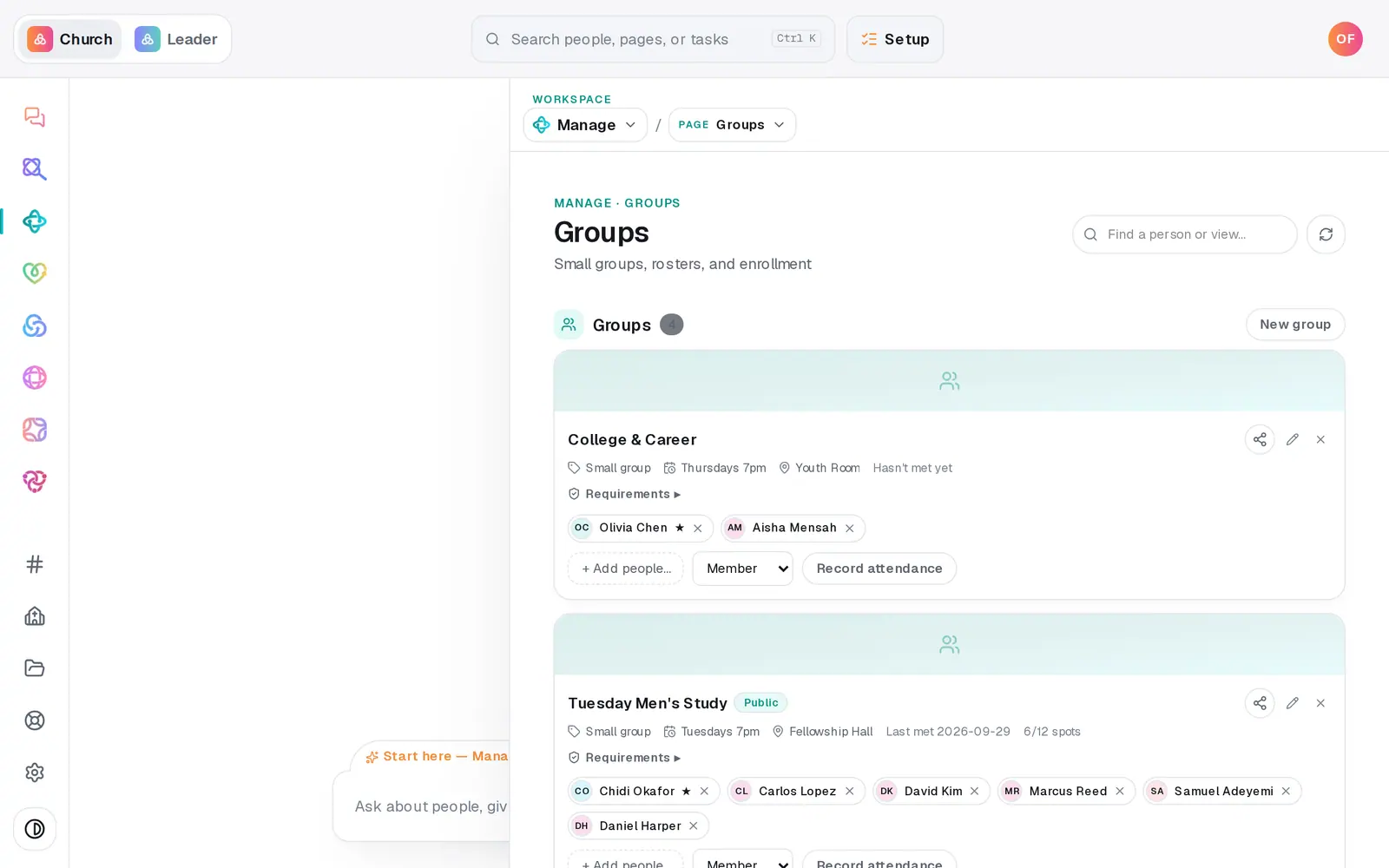Viewport: 1389px width, 868px height.
Task: Open the Start here assistant tab
Action: pyautogui.click(x=437, y=757)
